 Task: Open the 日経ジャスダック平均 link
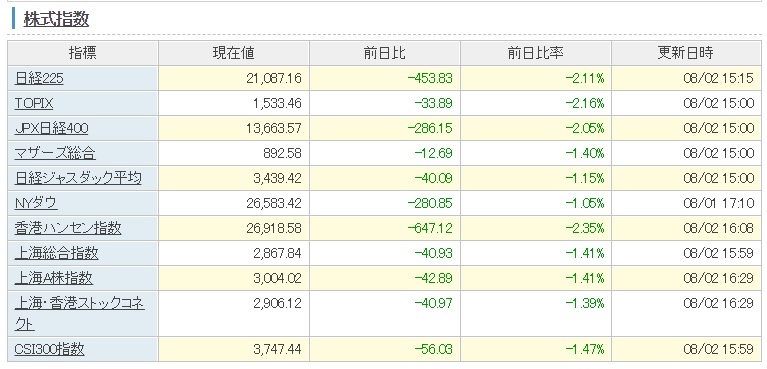(x=78, y=178)
